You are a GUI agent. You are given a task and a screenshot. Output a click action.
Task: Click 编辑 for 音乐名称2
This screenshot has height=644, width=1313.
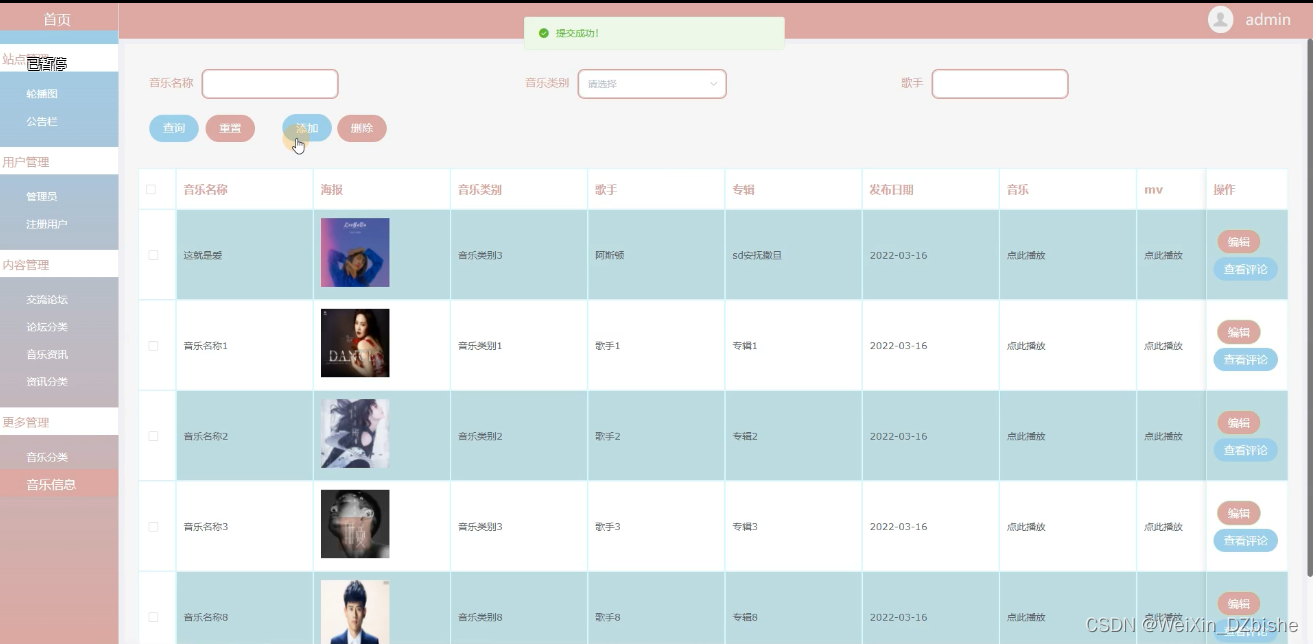click(1239, 423)
